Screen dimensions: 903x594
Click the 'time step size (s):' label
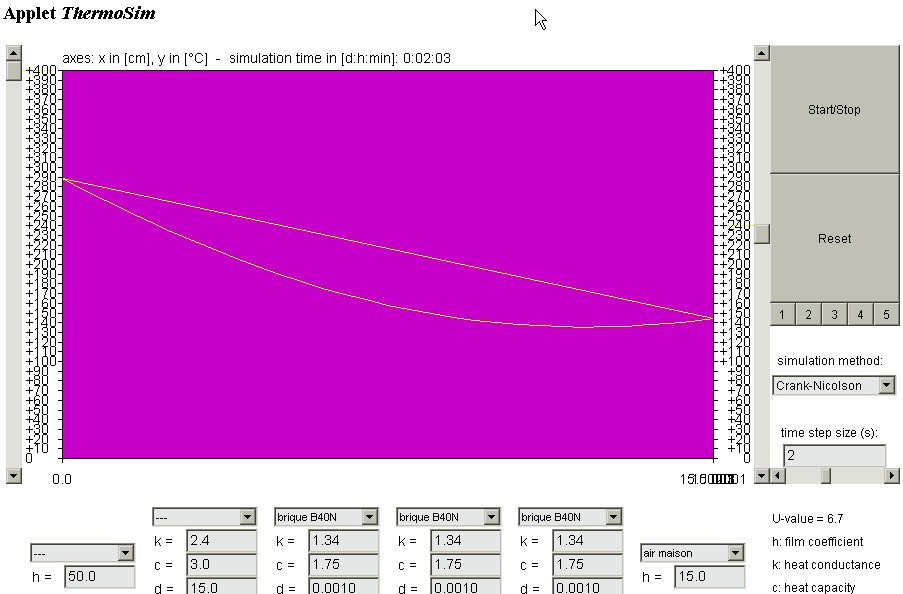pyautogui.click(x=829, y=433)
